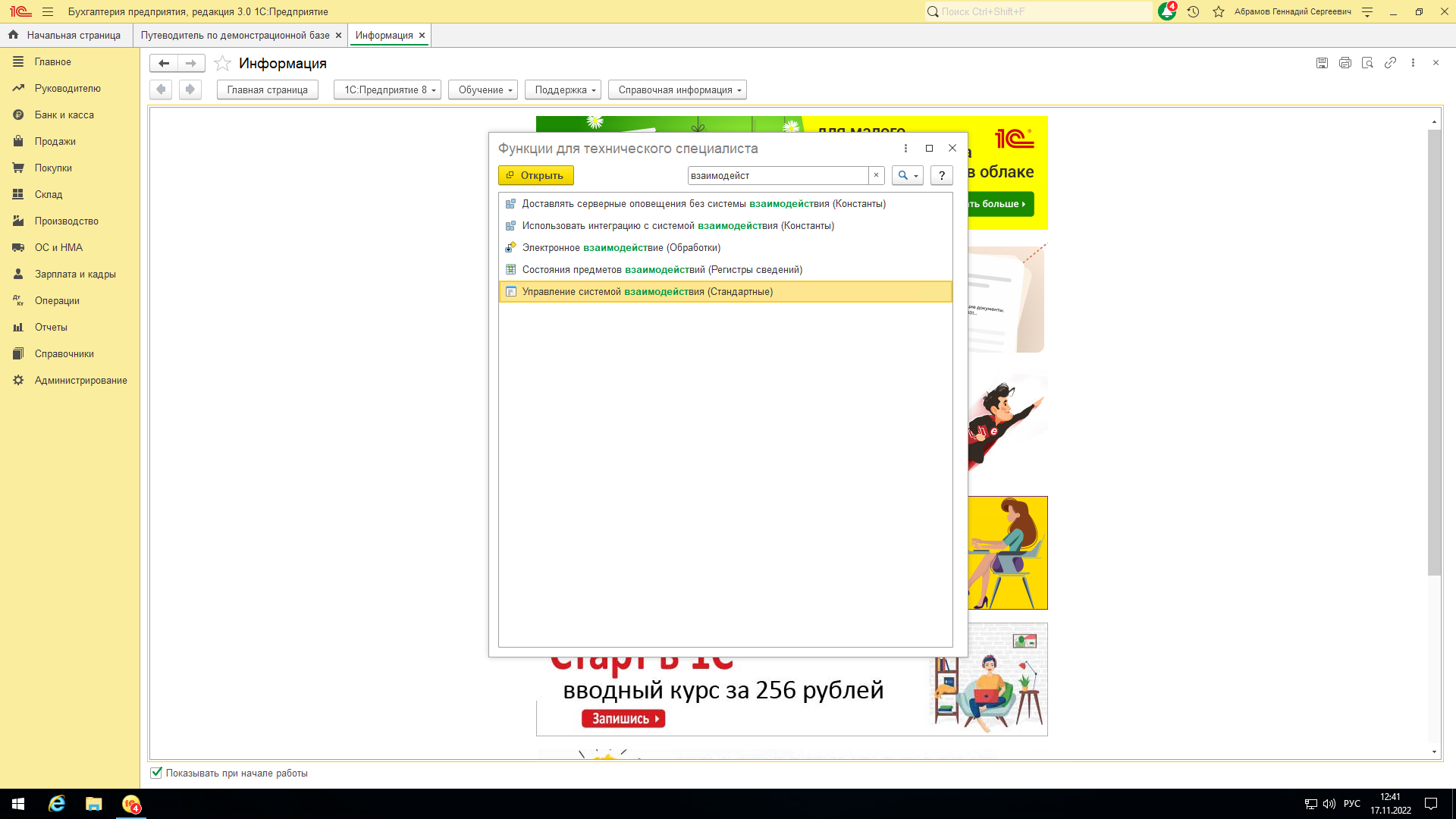
Task: Print the Информация page
Action: coord(1345,63)
